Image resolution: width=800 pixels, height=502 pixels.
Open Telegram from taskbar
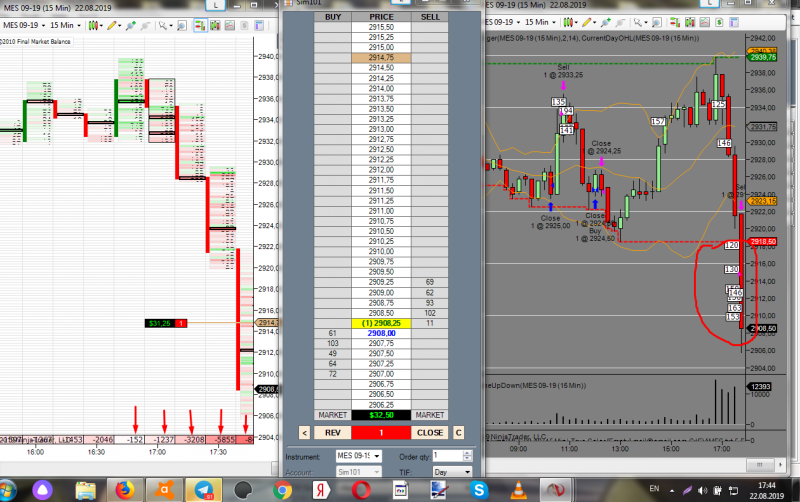[204, 490]
